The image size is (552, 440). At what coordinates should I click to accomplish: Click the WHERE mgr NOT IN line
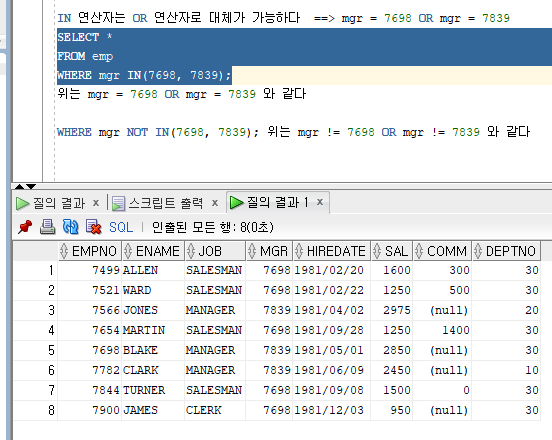(293, 132)
